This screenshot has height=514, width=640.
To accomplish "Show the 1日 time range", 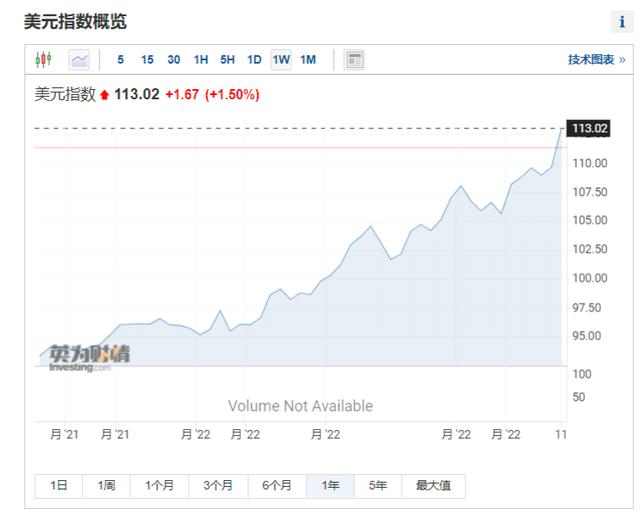I will [x=59, y=486].
